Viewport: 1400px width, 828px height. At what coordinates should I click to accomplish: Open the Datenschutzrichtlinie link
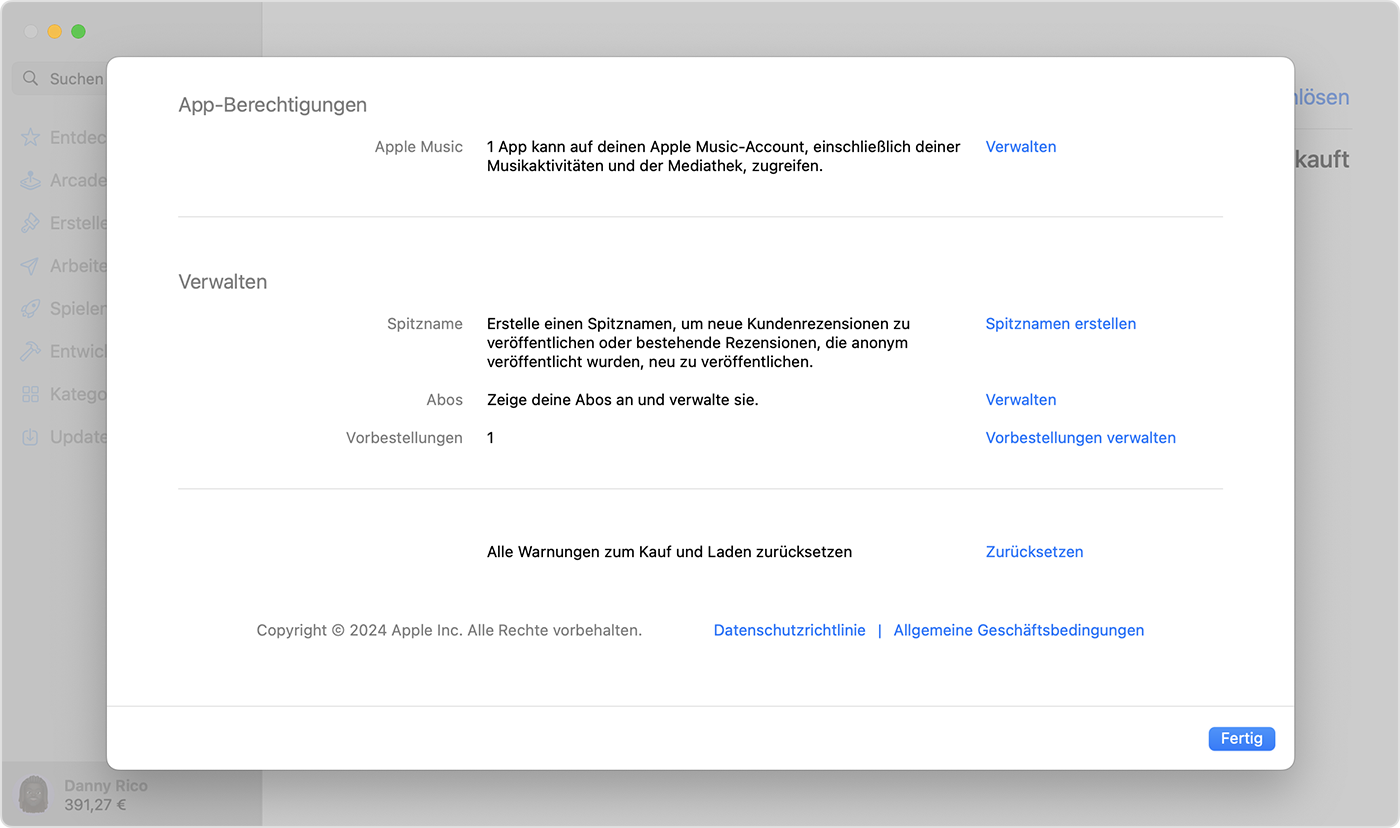click(x=789, y=630)
